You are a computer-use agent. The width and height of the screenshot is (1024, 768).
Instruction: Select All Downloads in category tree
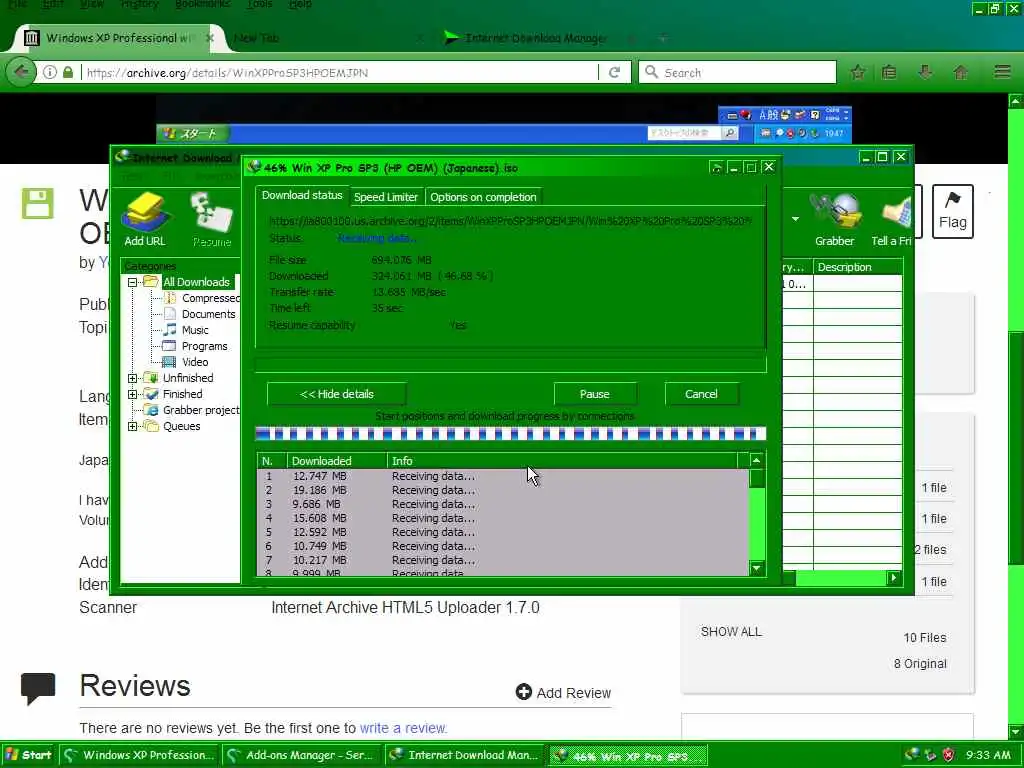tap(196, 282)
